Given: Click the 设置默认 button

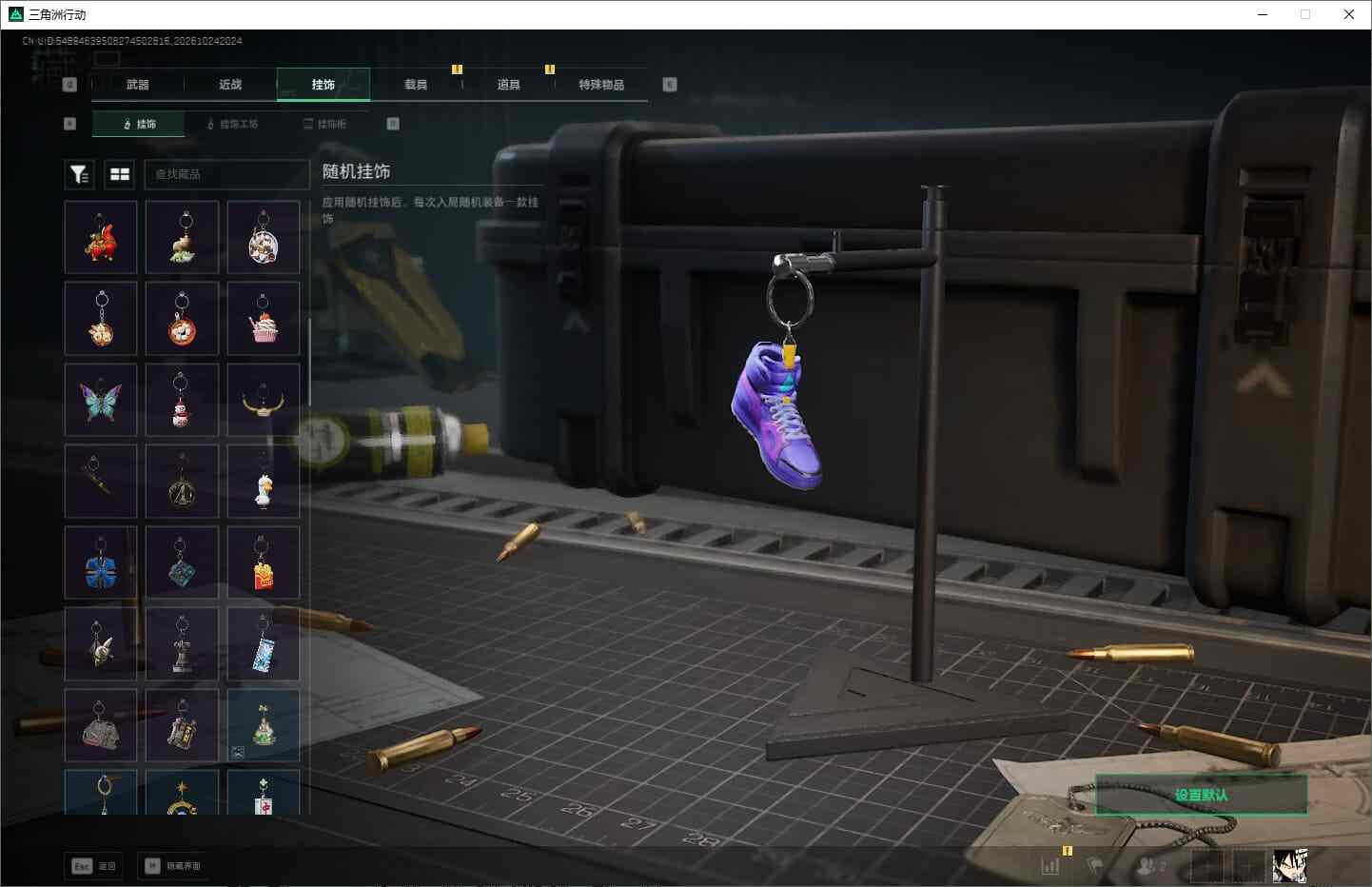Looking at the screenshot, I should click(x=1201, y=795).
